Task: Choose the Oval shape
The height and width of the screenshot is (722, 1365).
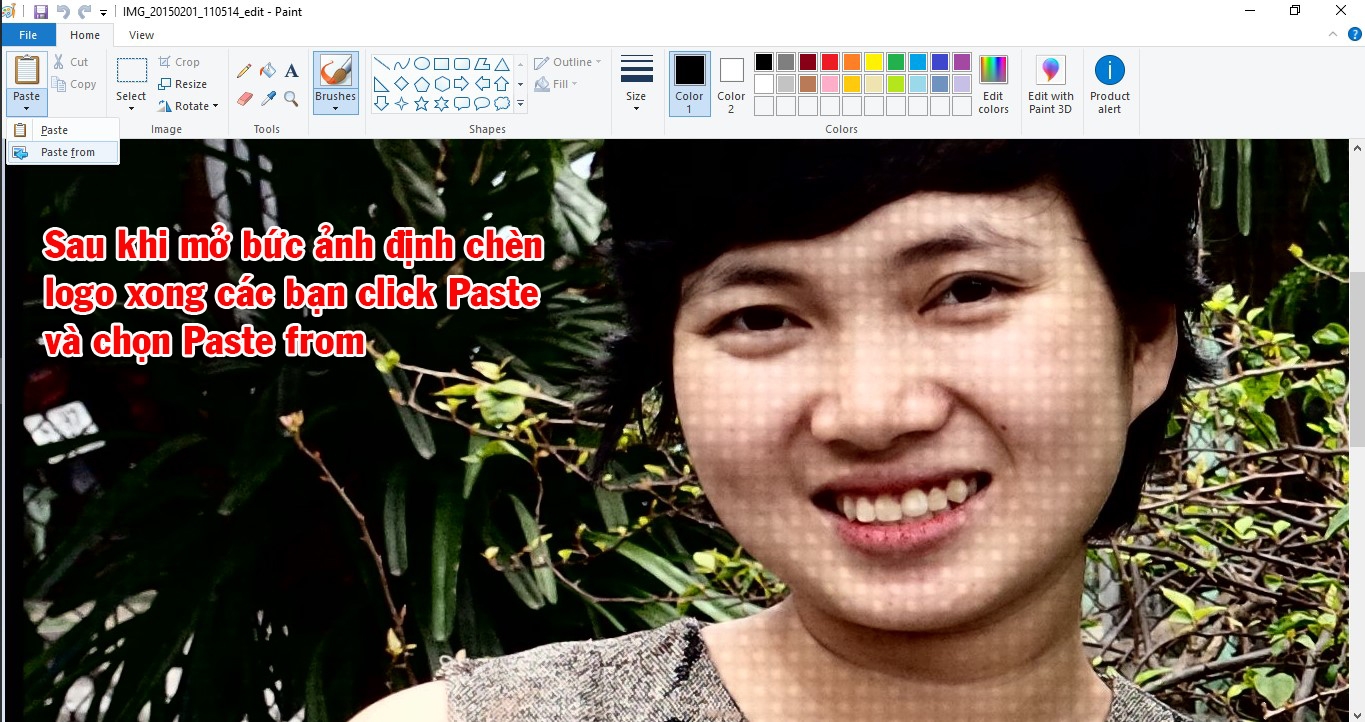Action: click(x=421, y=64)
